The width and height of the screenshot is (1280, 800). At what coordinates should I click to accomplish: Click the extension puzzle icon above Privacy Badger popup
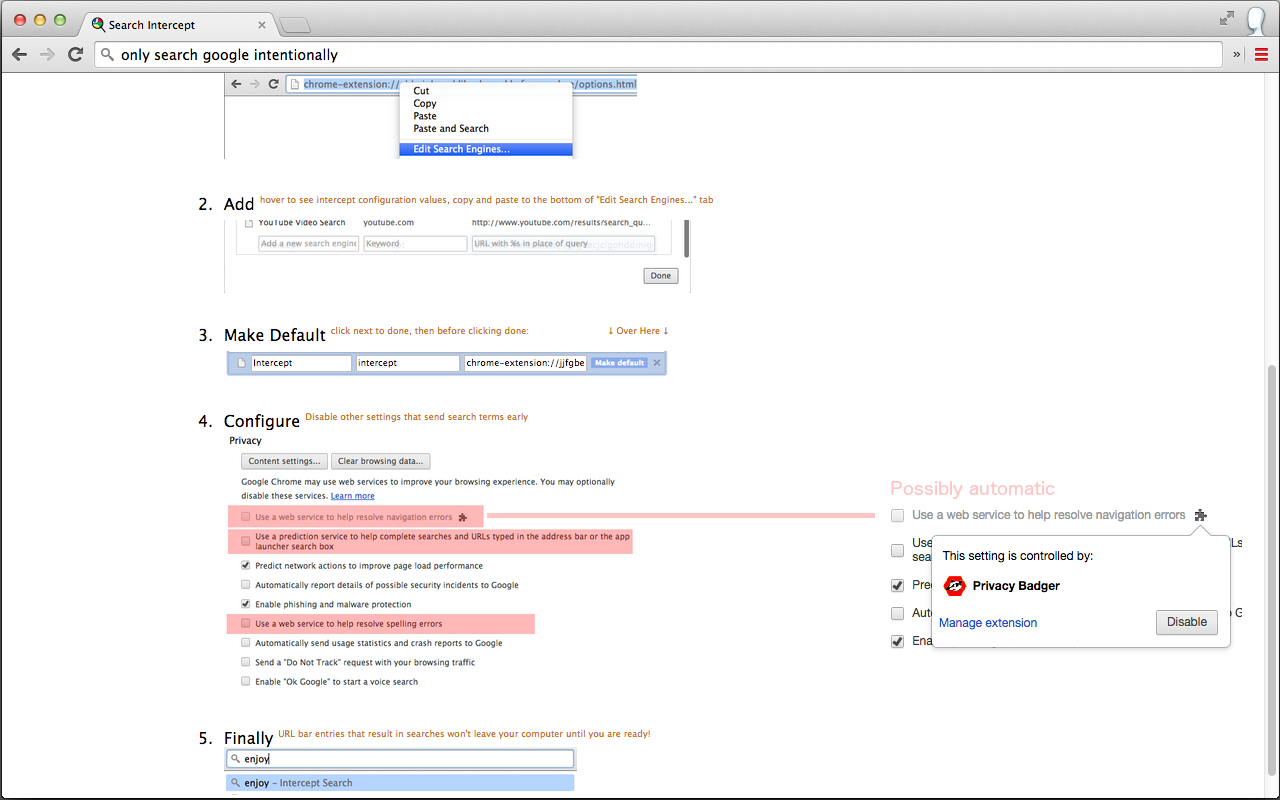[x=1200, y=515]
